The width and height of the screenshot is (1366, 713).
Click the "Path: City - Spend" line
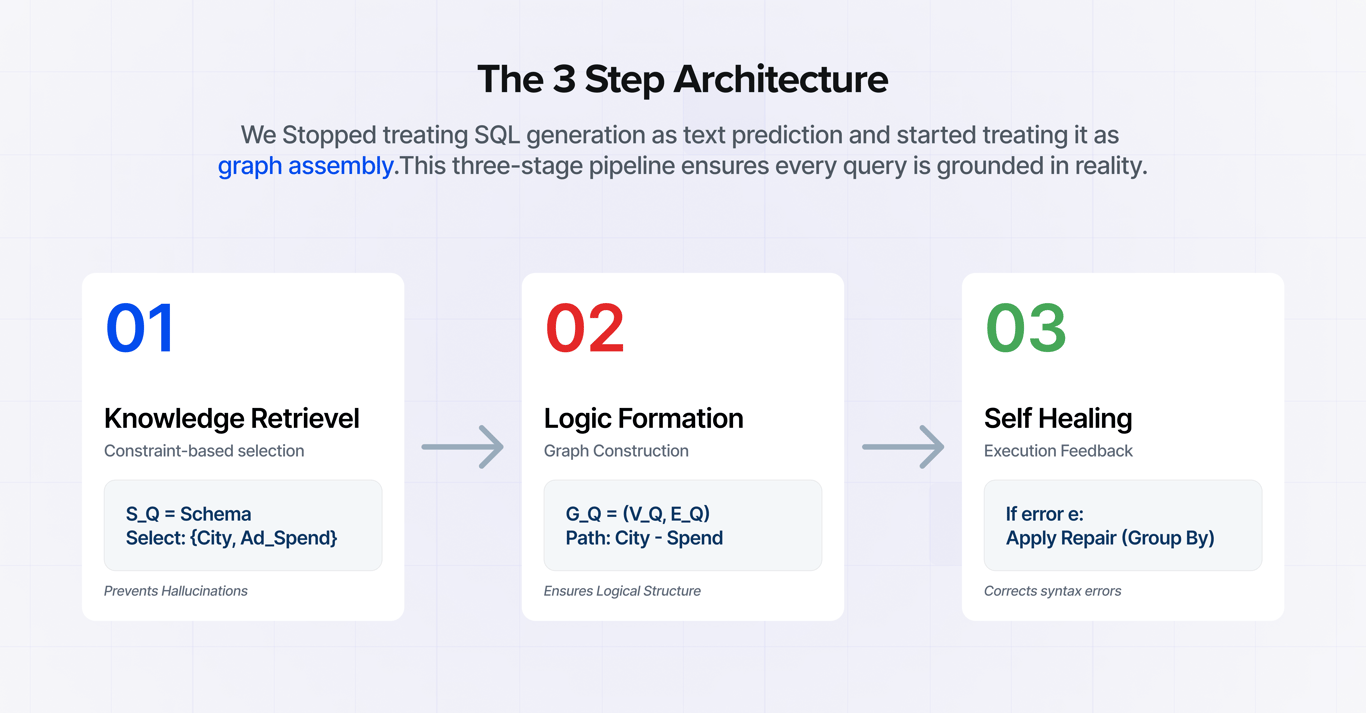point(644,538)
